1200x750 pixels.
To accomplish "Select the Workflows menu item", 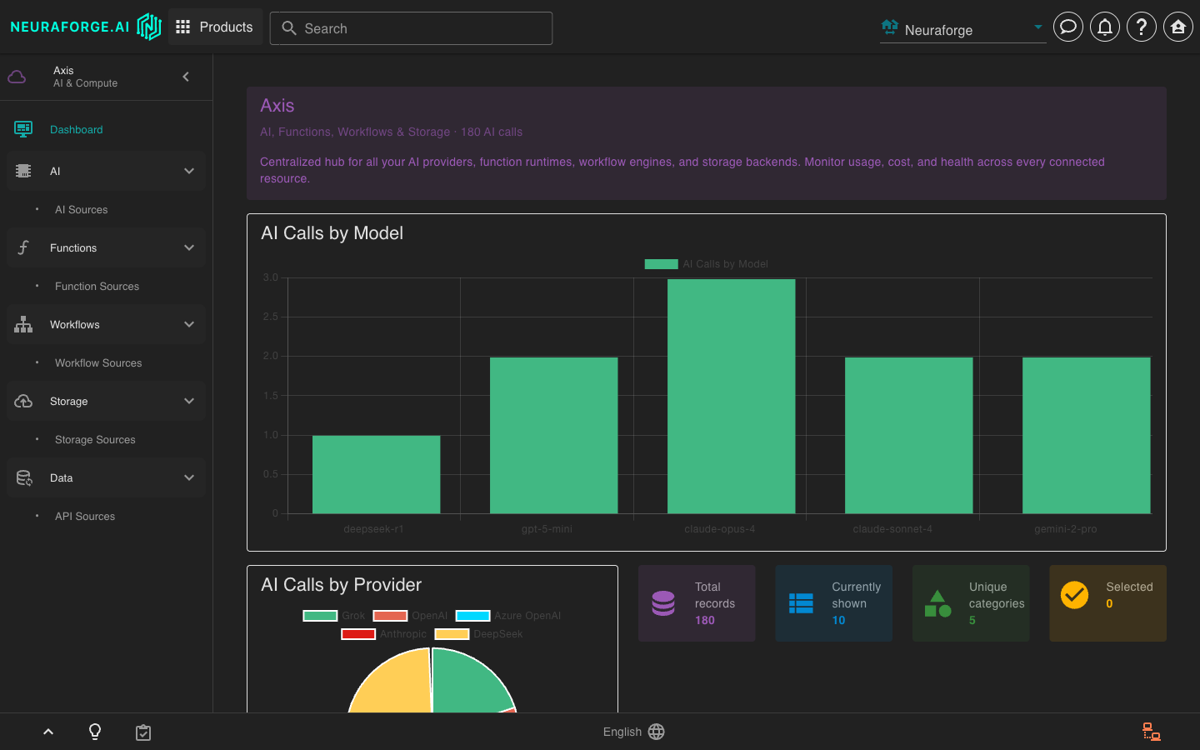I will coord(106,325).
